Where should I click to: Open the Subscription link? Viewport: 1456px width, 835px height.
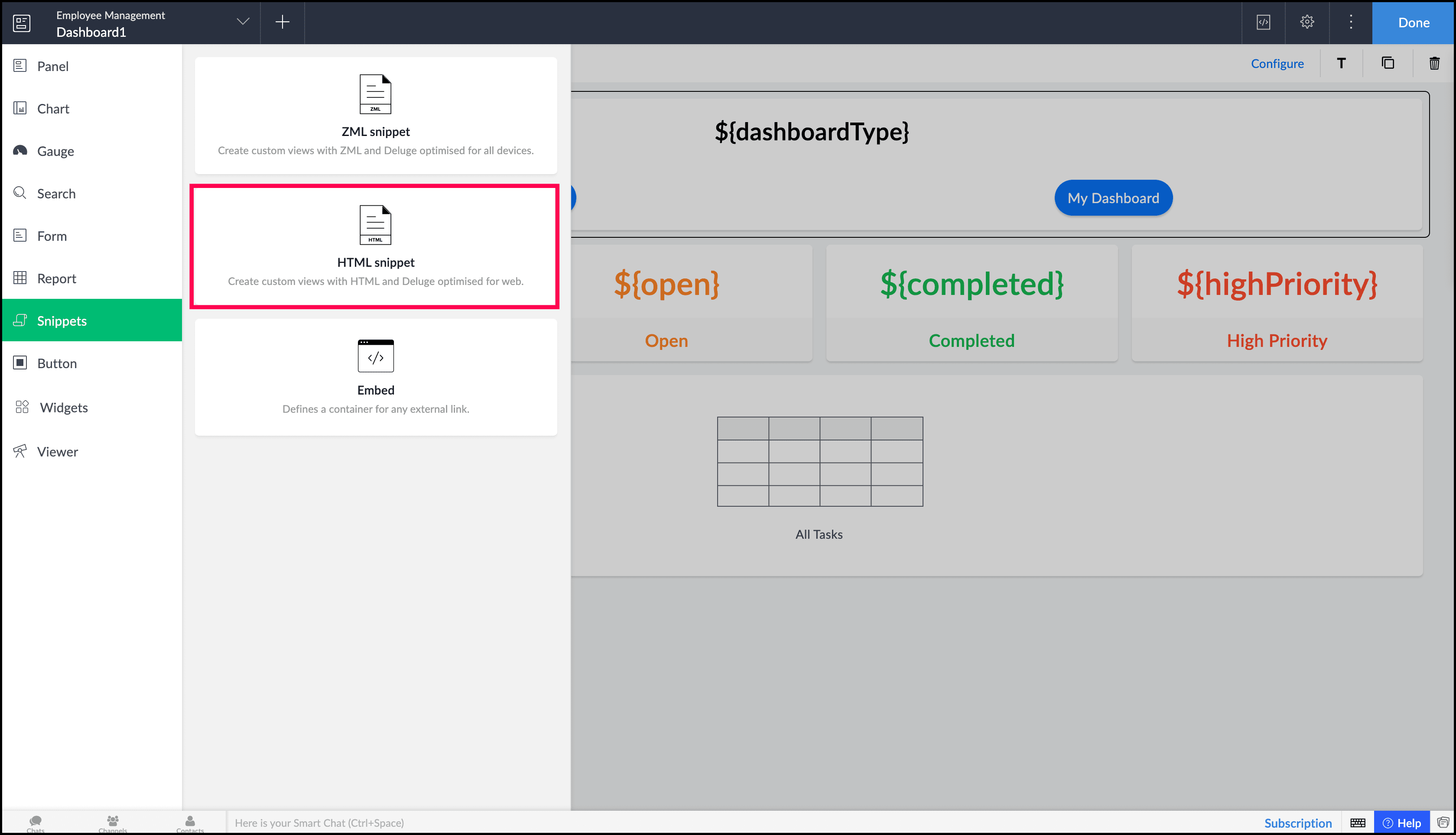coord(1298,823)
